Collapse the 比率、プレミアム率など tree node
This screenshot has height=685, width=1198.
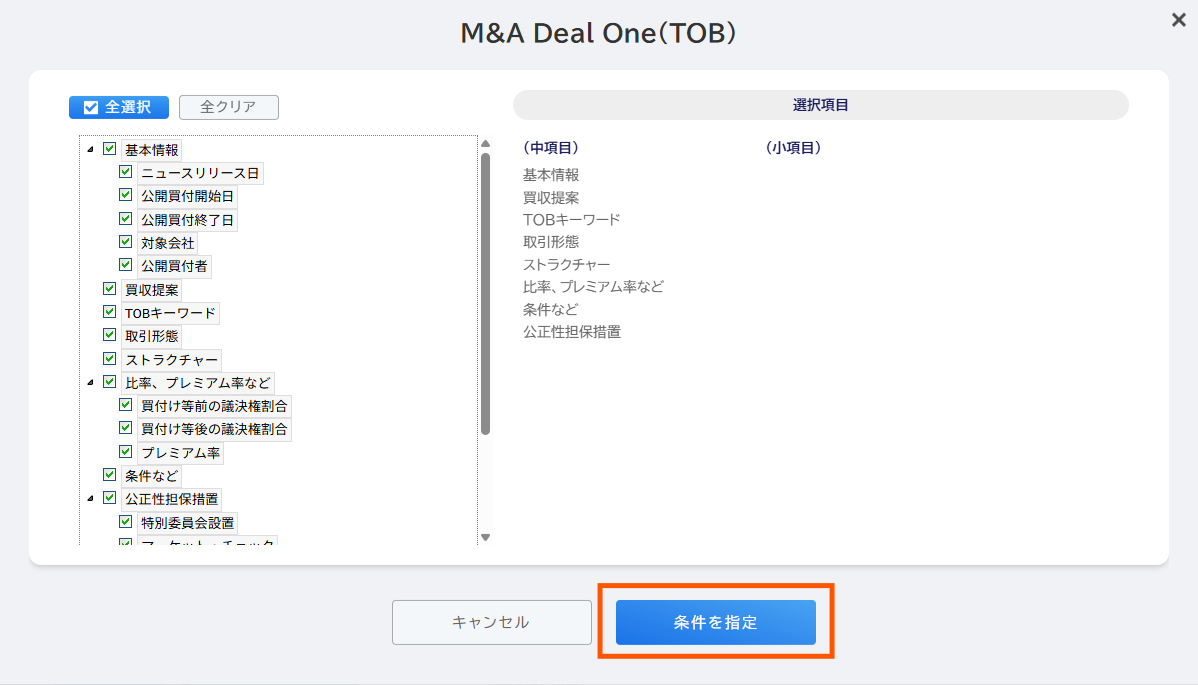pos(91,383)
